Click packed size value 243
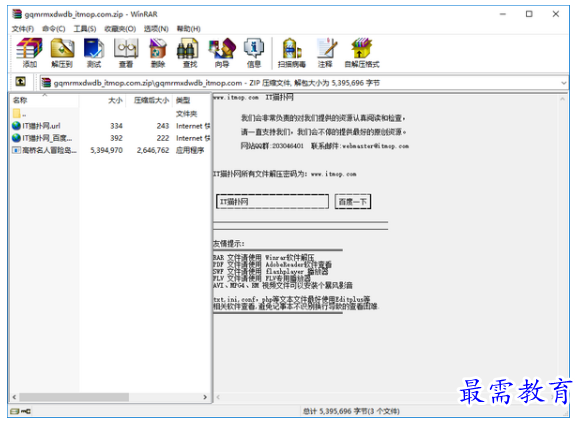The image size is (581, 423). [x=163, y=126]
